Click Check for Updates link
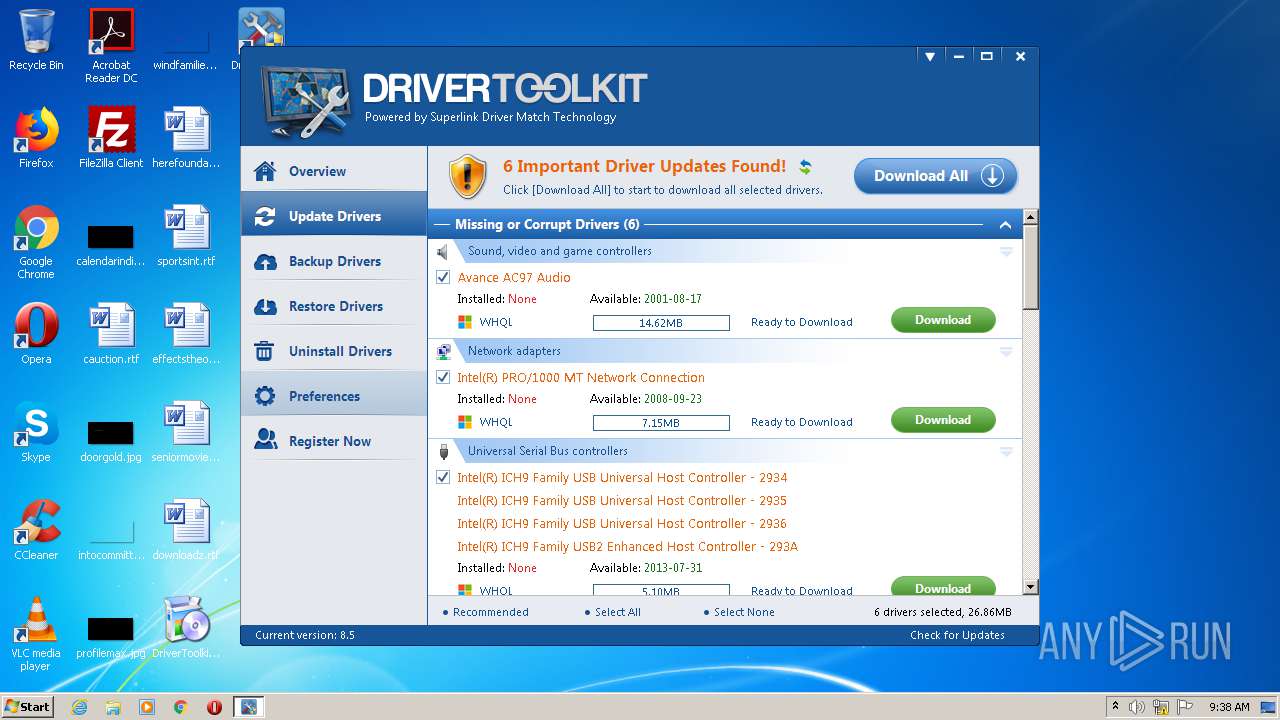 957,635
